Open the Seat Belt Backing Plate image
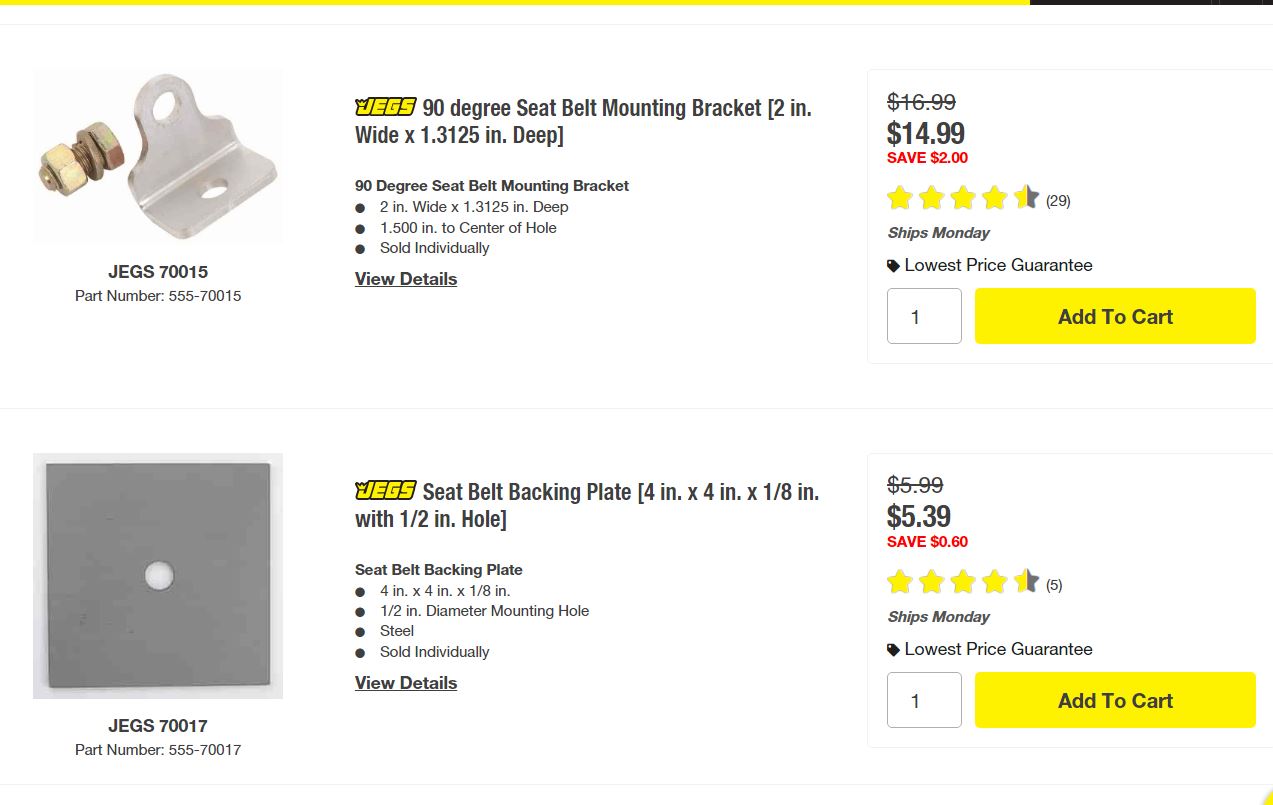The image size is (1273, 805). pos(158,576)
